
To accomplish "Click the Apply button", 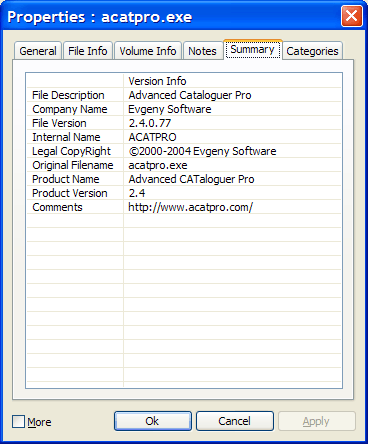I will pos(317,421).
